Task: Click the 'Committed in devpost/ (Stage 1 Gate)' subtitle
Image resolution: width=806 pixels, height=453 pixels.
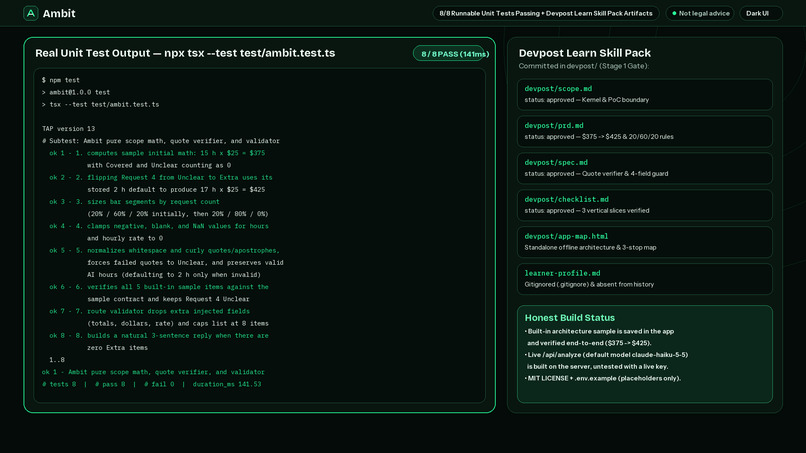Action: click(583, 66)
